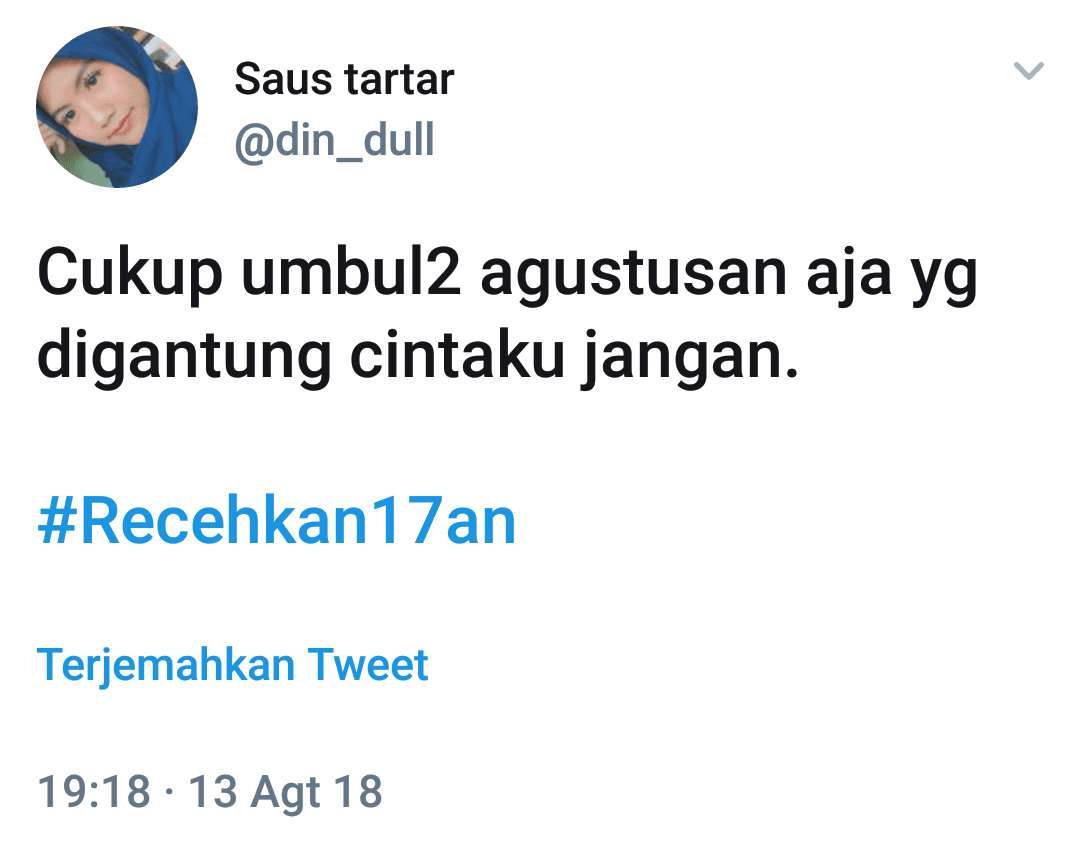The image size is (1080, 849).
Task: Select the 19:18 timestamp
Action: 94,791
